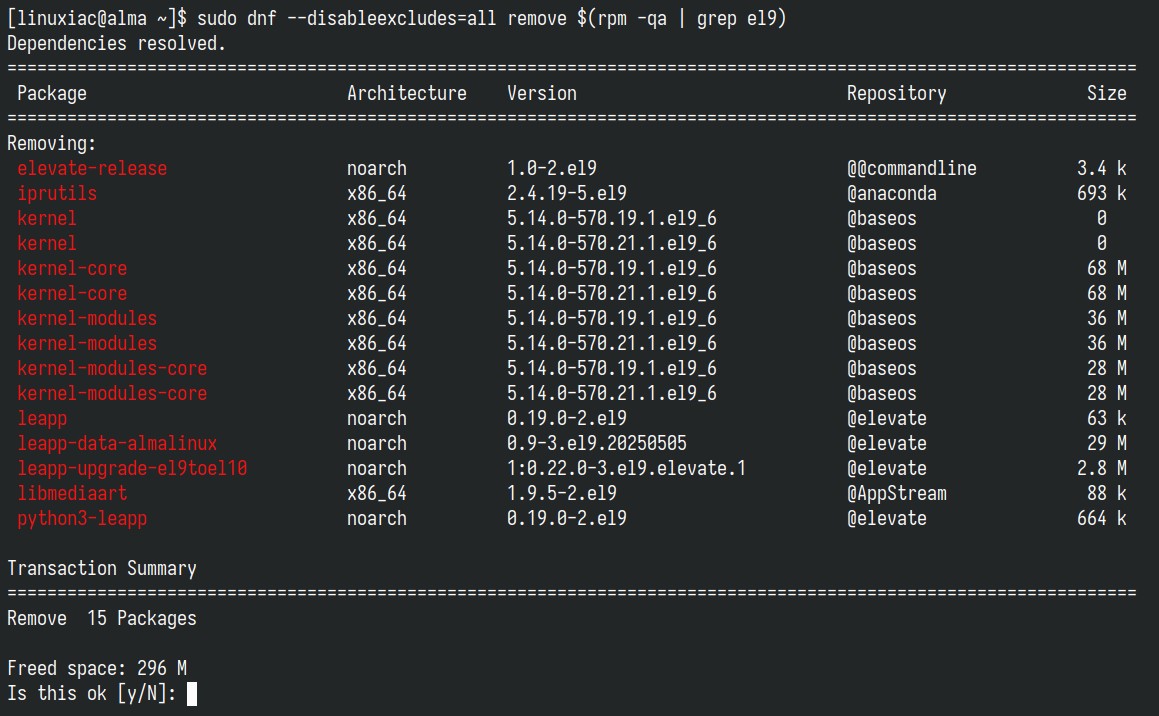The width and height of the screenshot is (1159, 716).
Task: Click the leapp-upgrade-el9toel10 package name
Action: pyautogui.click(x=132, y=468)
